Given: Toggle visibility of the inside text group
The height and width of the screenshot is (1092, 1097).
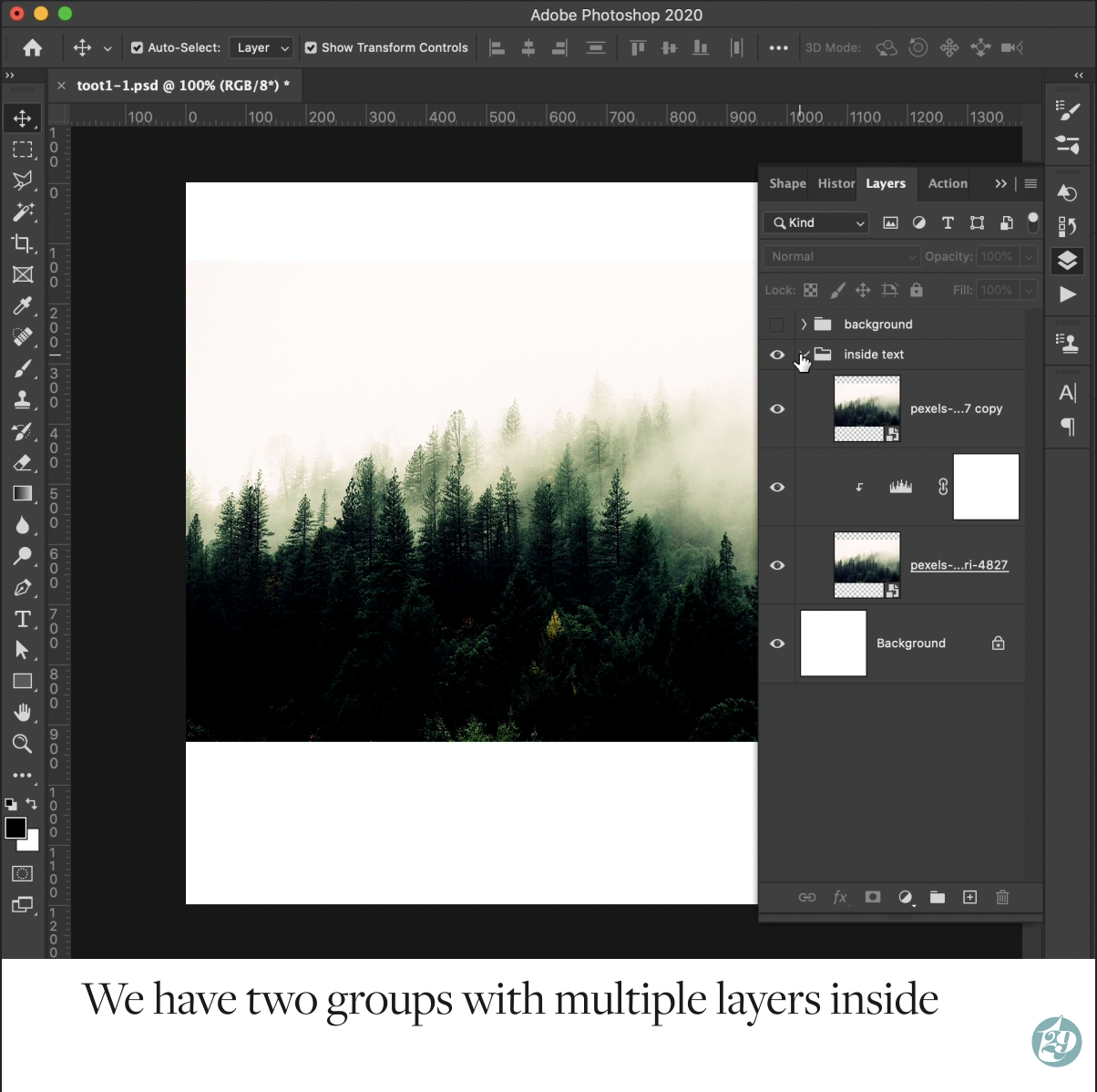Looking at the screenshot, I should [x=777, y=355].
